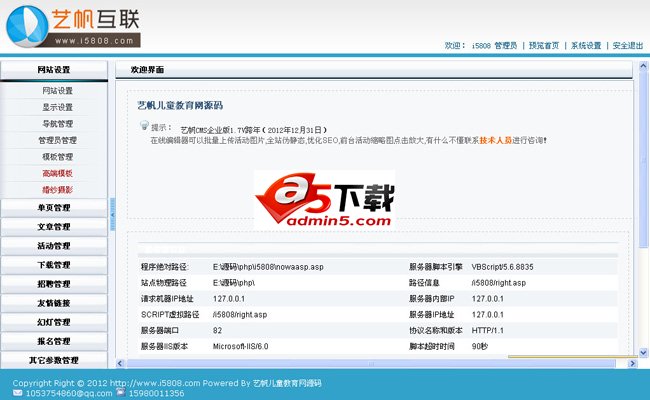Image resolution: width=650 pixels, height=400 pixels.
Task: Click the 协议名称和版本 label
Action: click(x=436, y=331)
